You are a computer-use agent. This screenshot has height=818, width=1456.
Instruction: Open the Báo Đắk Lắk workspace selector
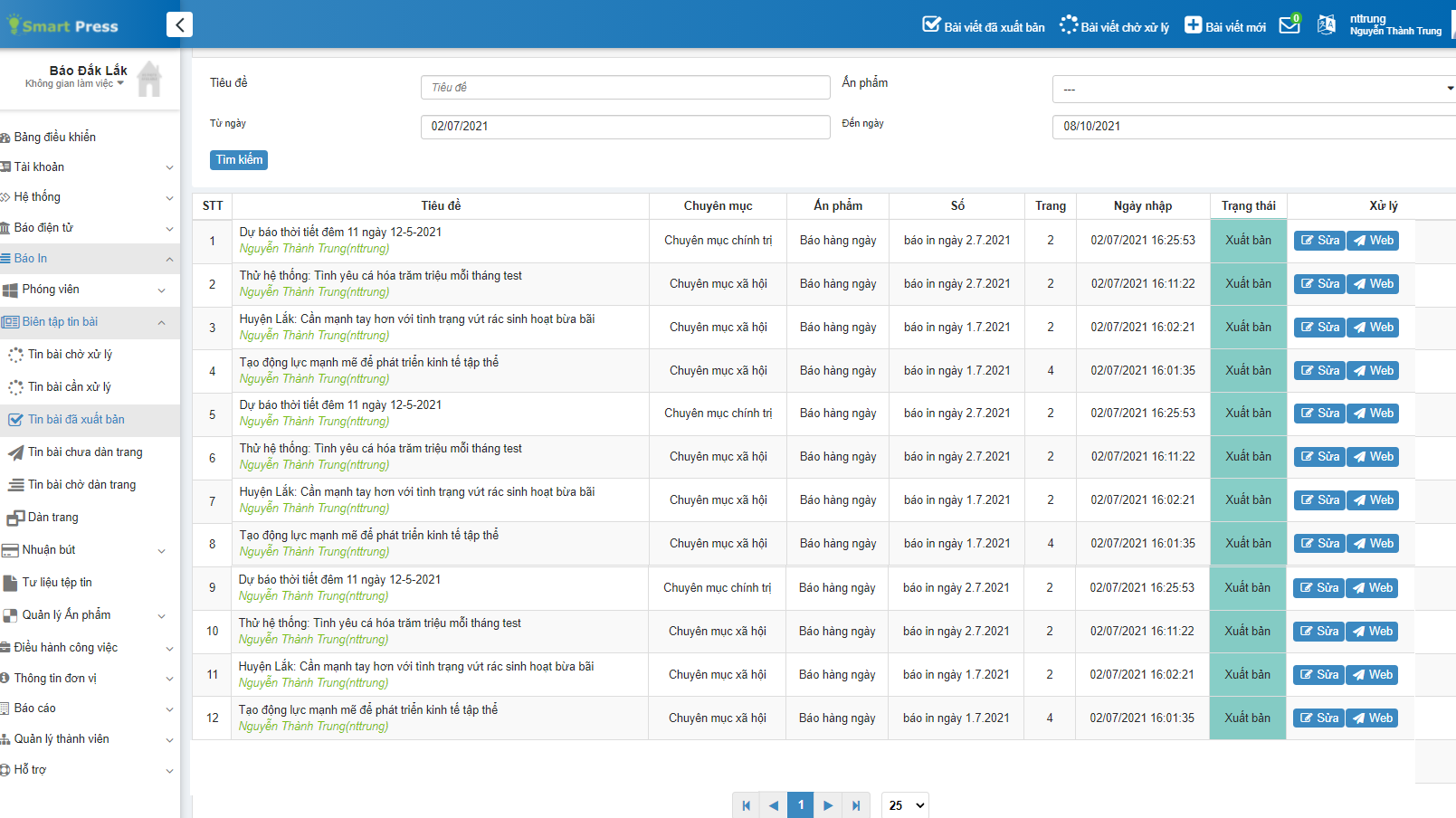point(76,76)
